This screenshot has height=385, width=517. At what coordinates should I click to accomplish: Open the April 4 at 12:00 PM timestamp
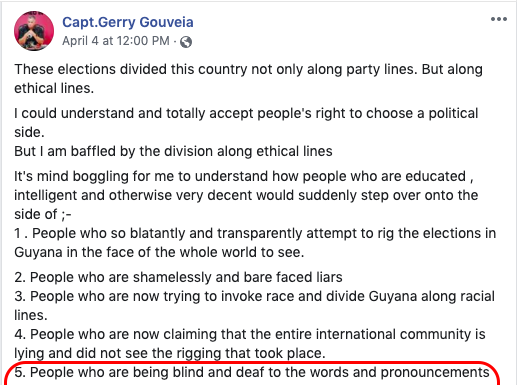[116, 41]
